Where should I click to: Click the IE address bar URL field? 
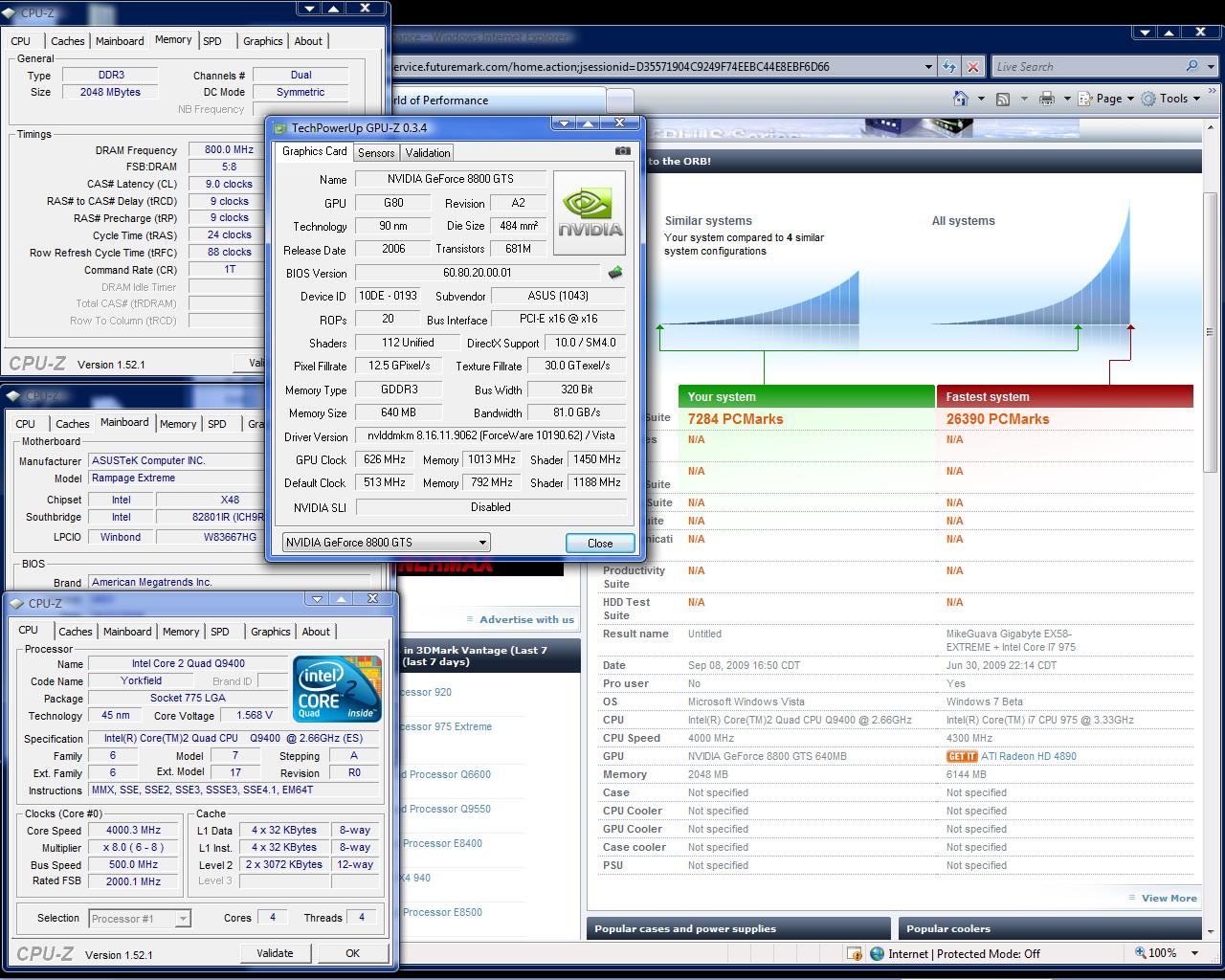[x=654, y=67]
